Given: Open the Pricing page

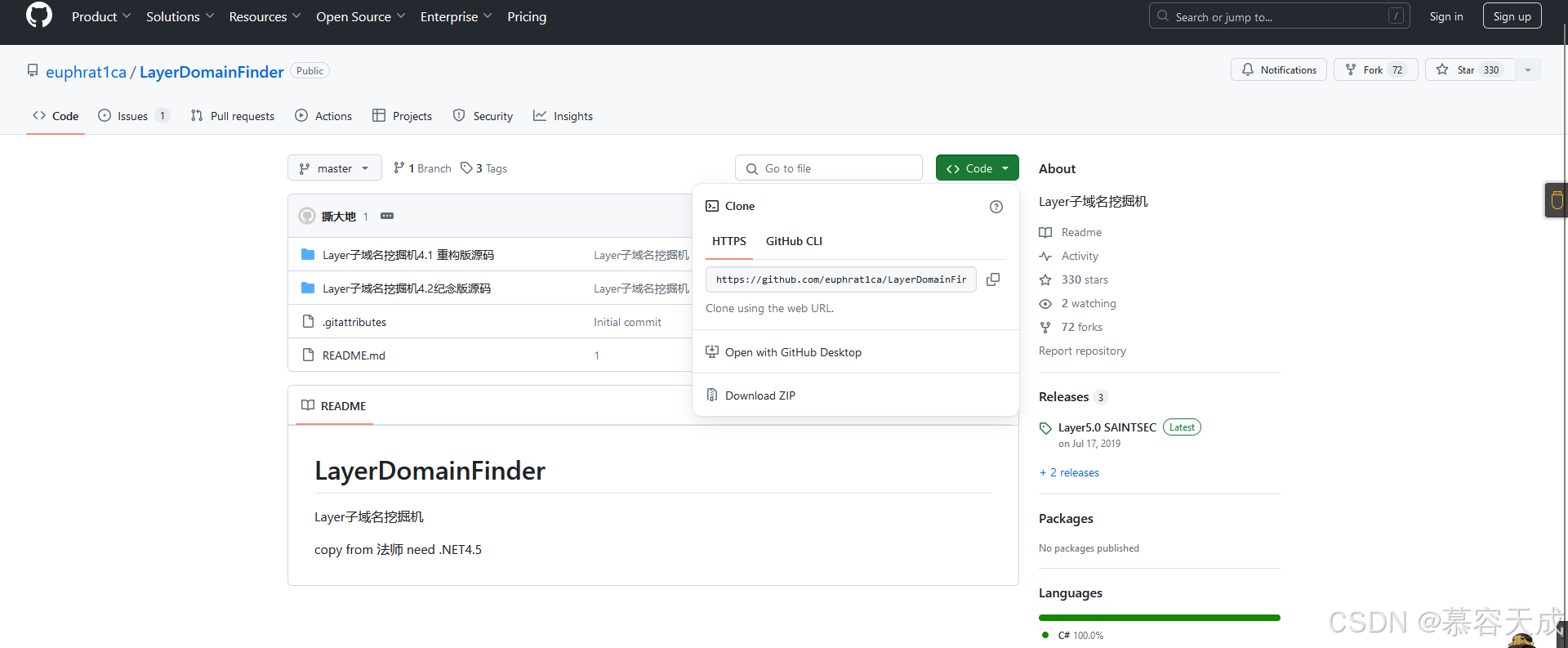Looking at the screenshot, I should coord(527,16).
